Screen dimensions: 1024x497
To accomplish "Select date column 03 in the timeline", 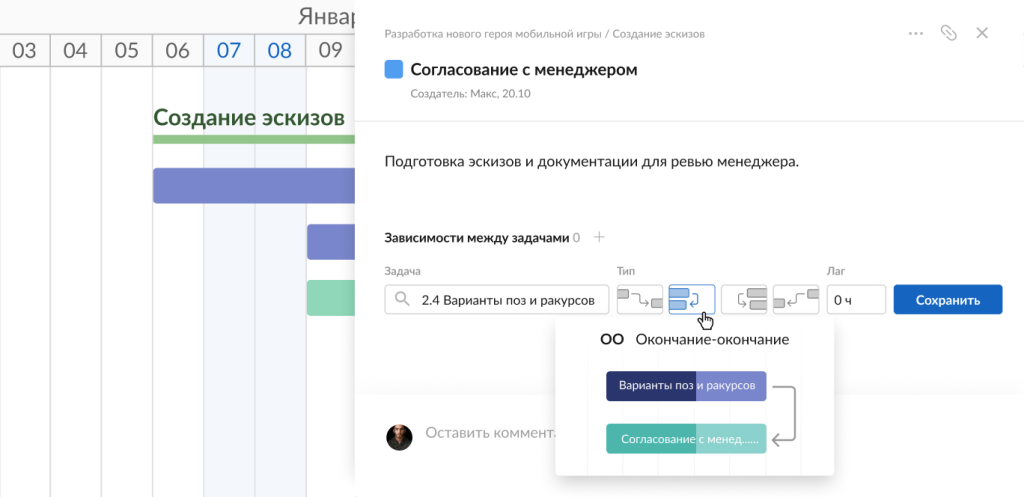I will 25,50.
